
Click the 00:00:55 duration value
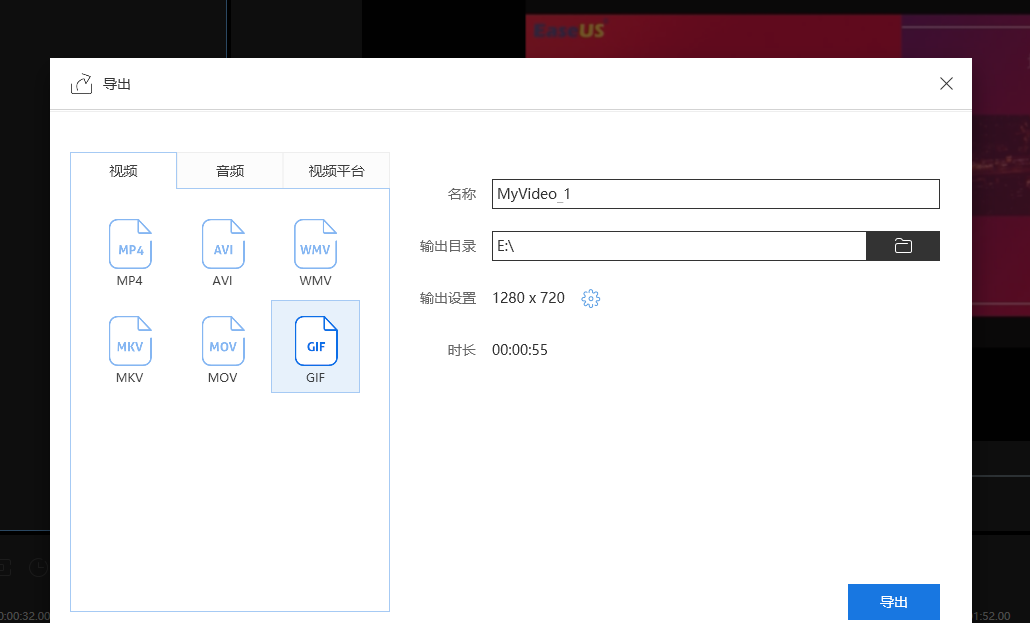pos(519,350)
